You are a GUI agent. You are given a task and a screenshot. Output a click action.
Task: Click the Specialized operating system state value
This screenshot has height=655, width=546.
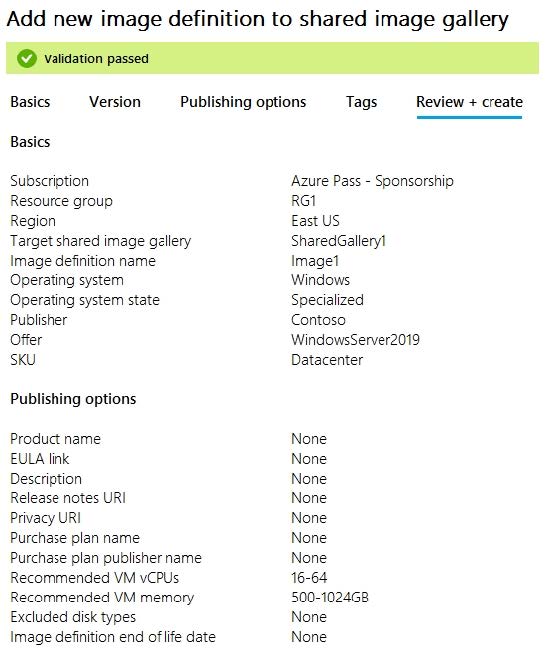pos(328,300)
